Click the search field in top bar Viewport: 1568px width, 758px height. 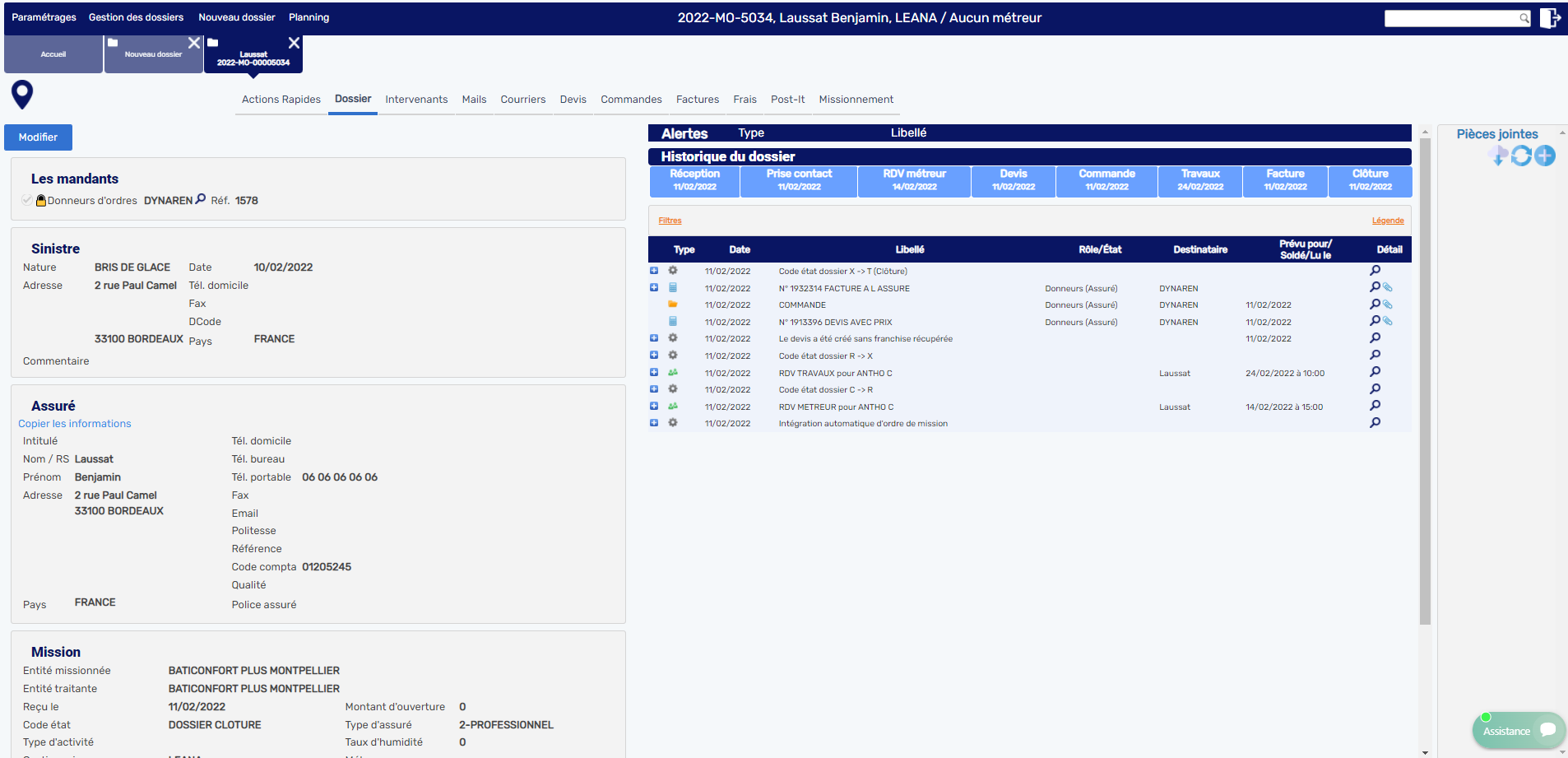[x=1451, y=18]
